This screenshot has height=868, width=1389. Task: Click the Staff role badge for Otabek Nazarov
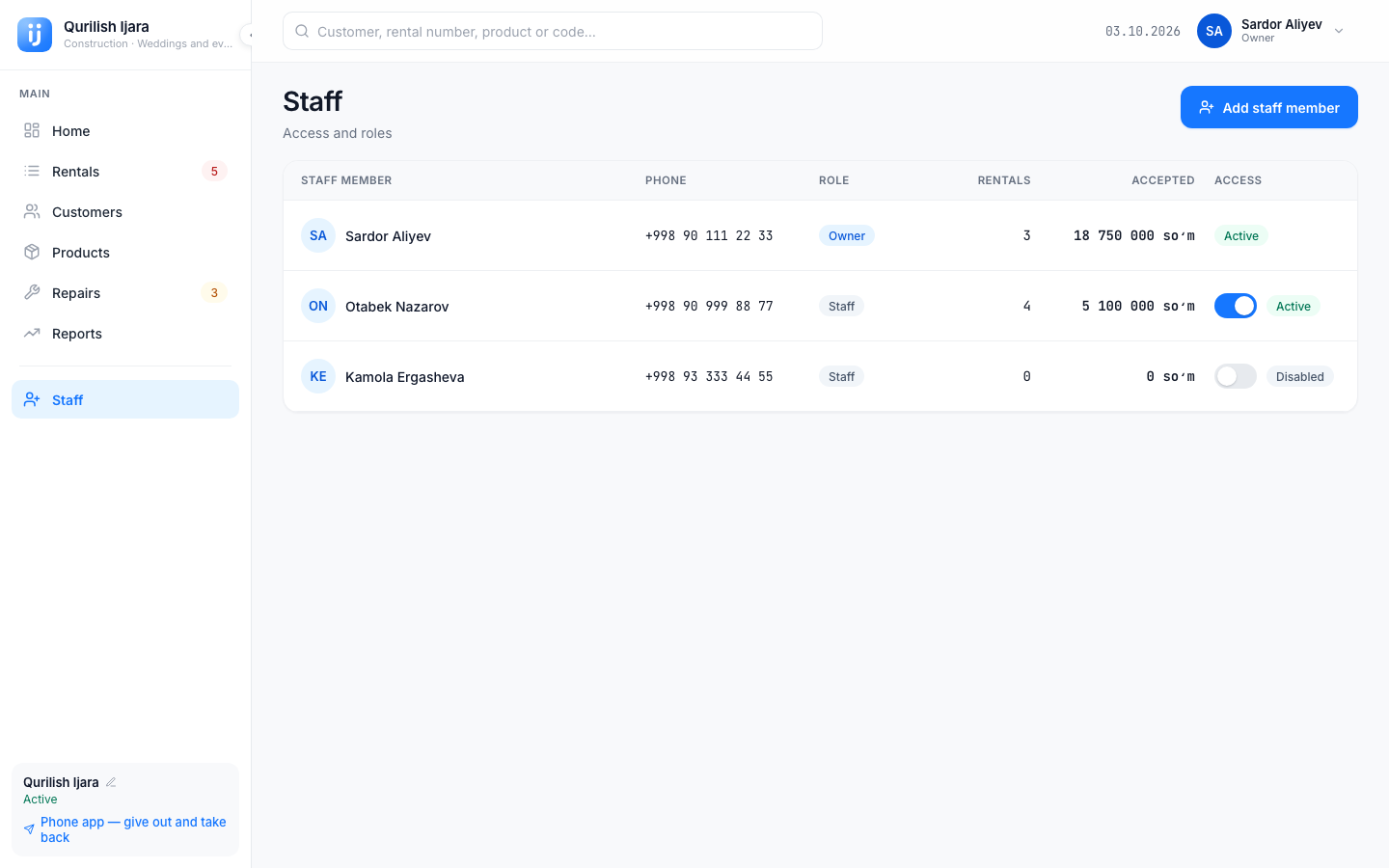click(x=842, y=306)
